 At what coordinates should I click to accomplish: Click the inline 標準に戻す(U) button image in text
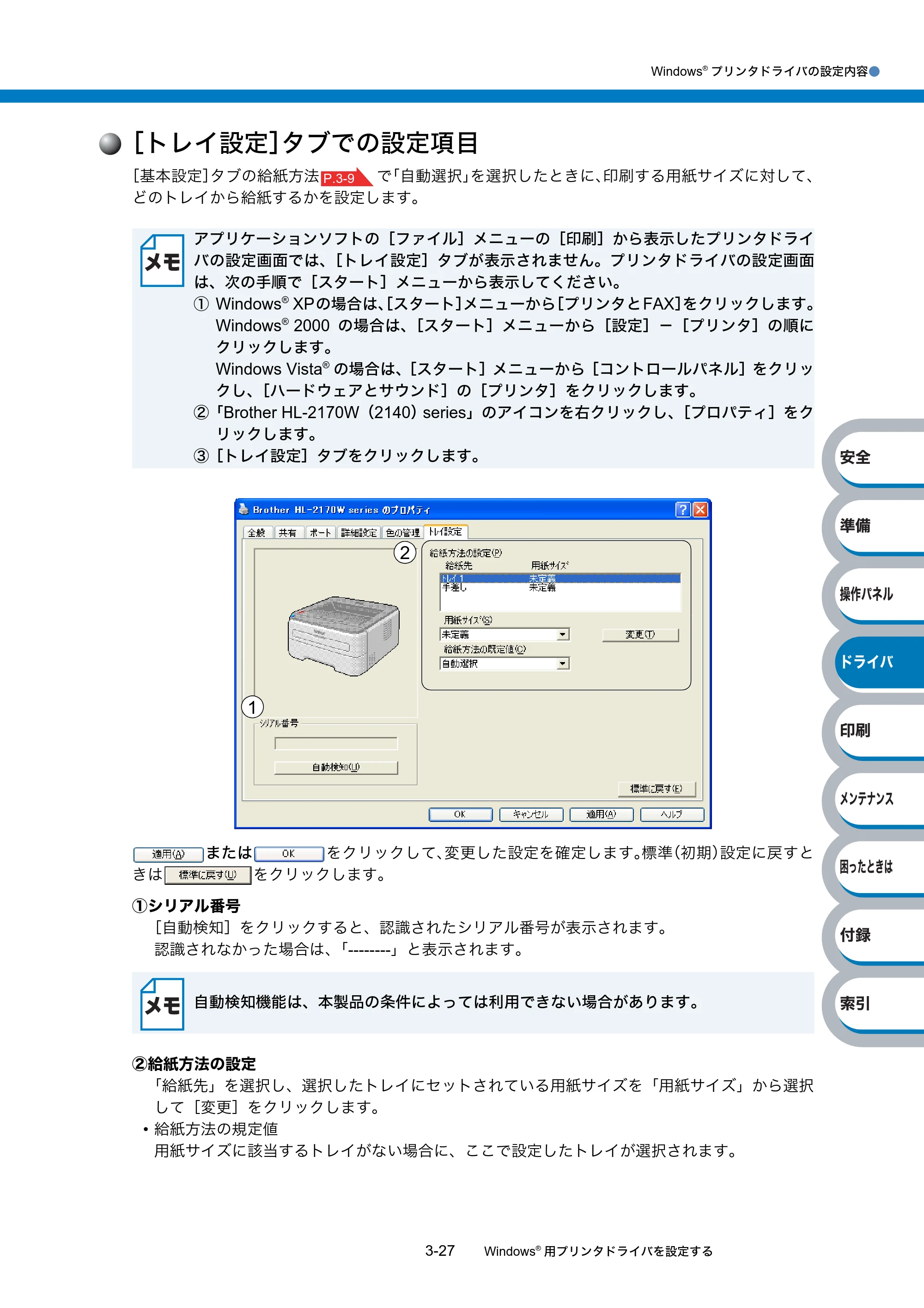click(x=208, y=875)
